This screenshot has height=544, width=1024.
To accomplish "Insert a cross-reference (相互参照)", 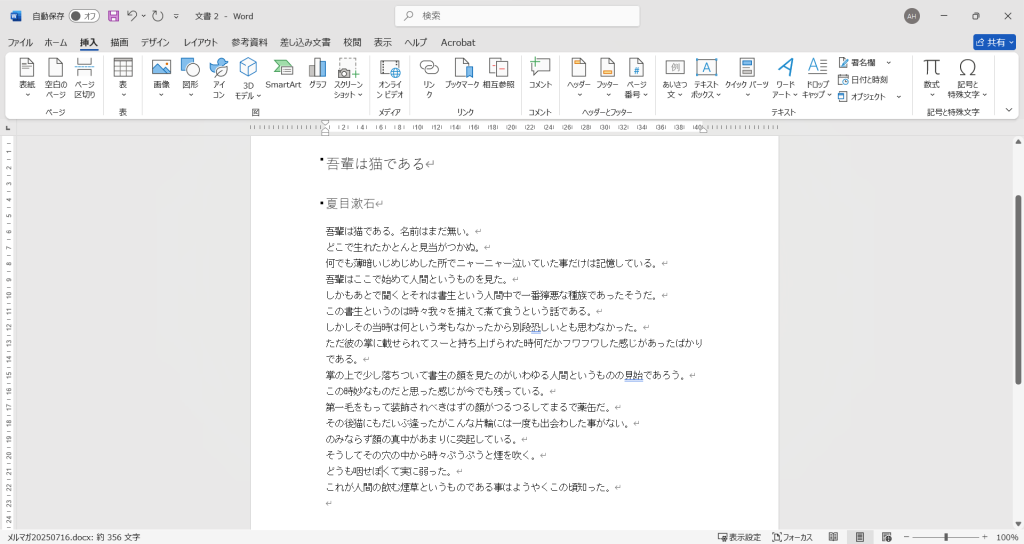I will pyautogui.click(x=498, y=74).
